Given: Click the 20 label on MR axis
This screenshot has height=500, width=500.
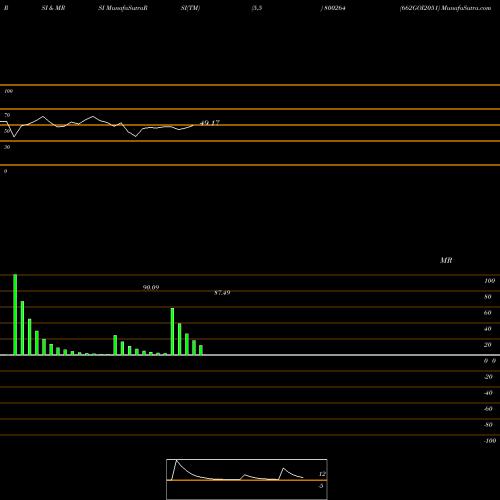Looking at the screenshot, I should (488, 345).
